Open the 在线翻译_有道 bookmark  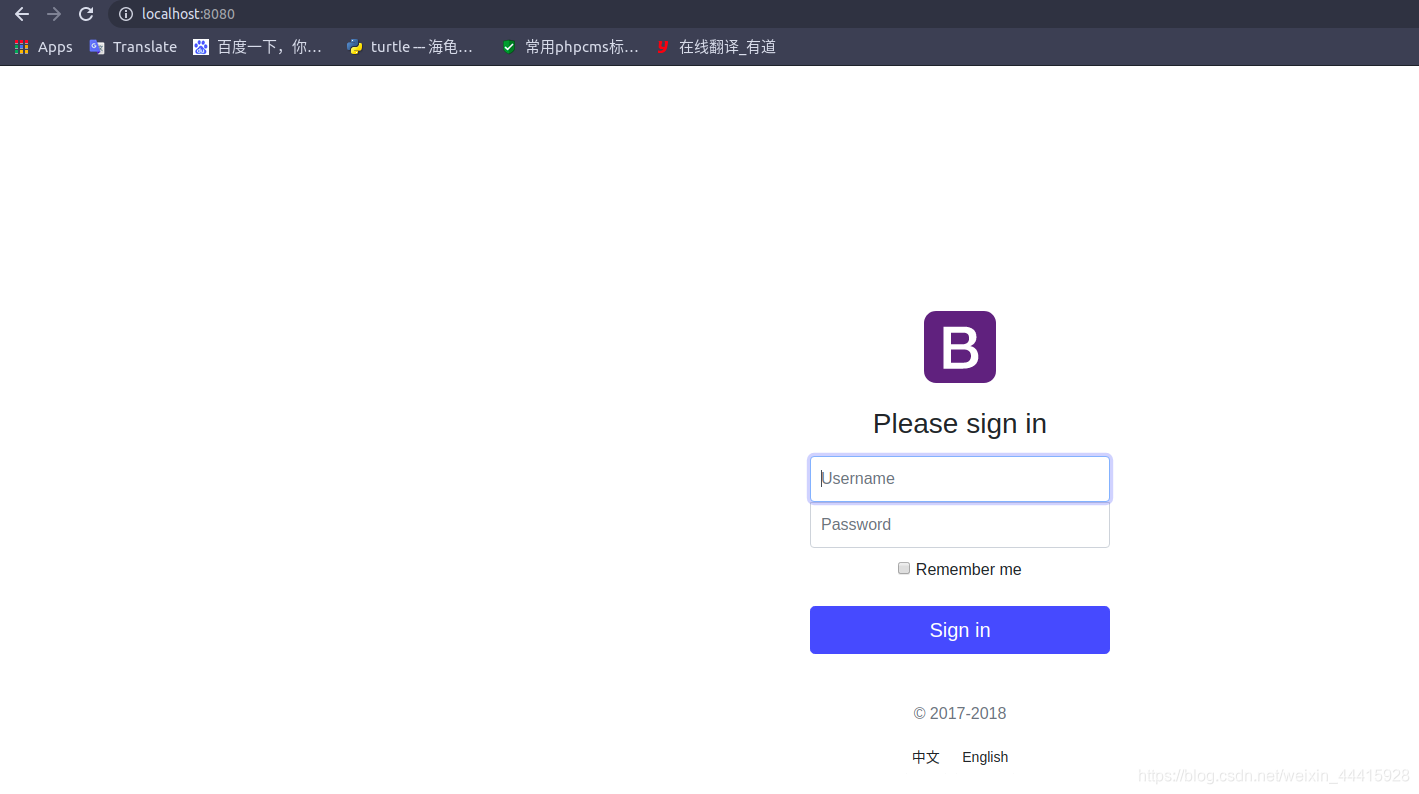[x=716, y=47]
